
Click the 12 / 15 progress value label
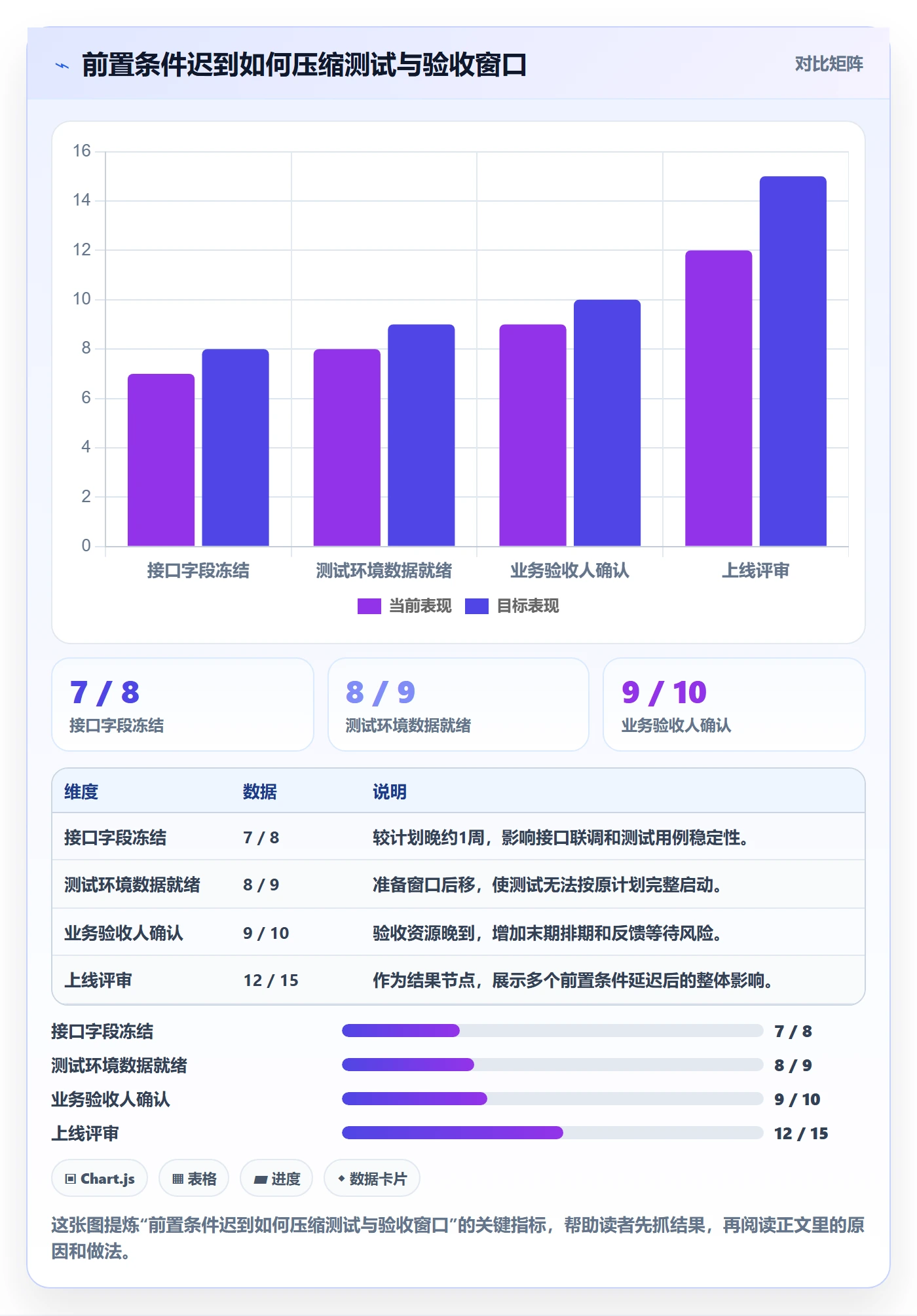click(x=801, y=1133)
